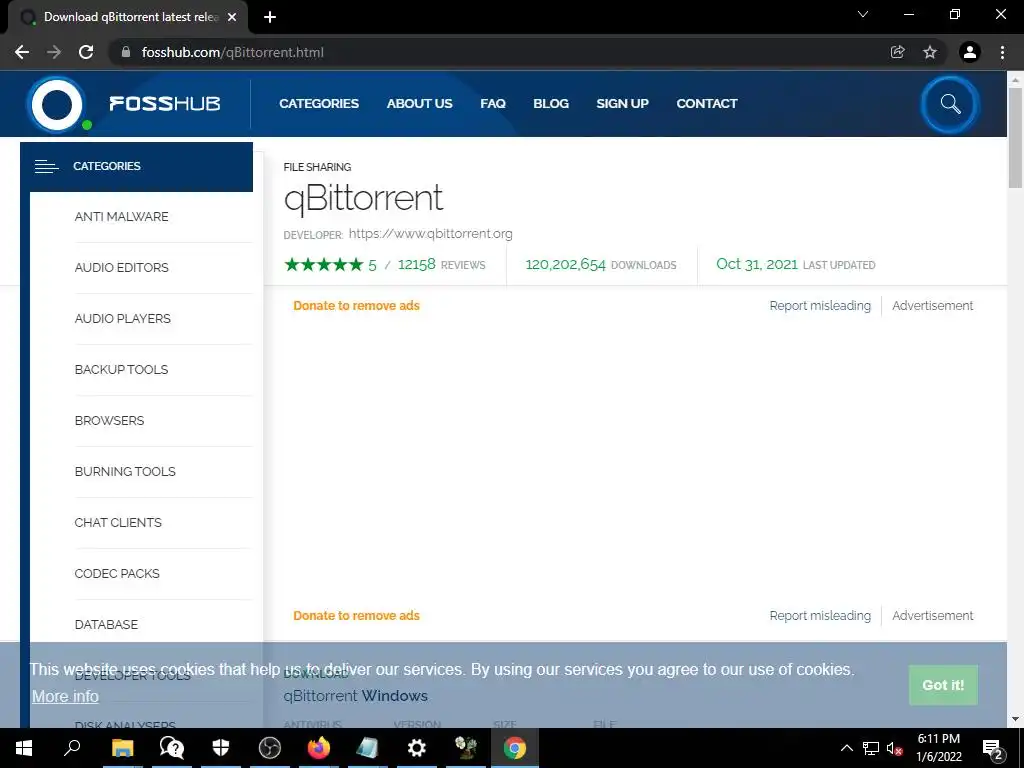Dismiss cookie notice with Got it!
The width and height of the screenshot is (1024, 768).
coord(943,685)
